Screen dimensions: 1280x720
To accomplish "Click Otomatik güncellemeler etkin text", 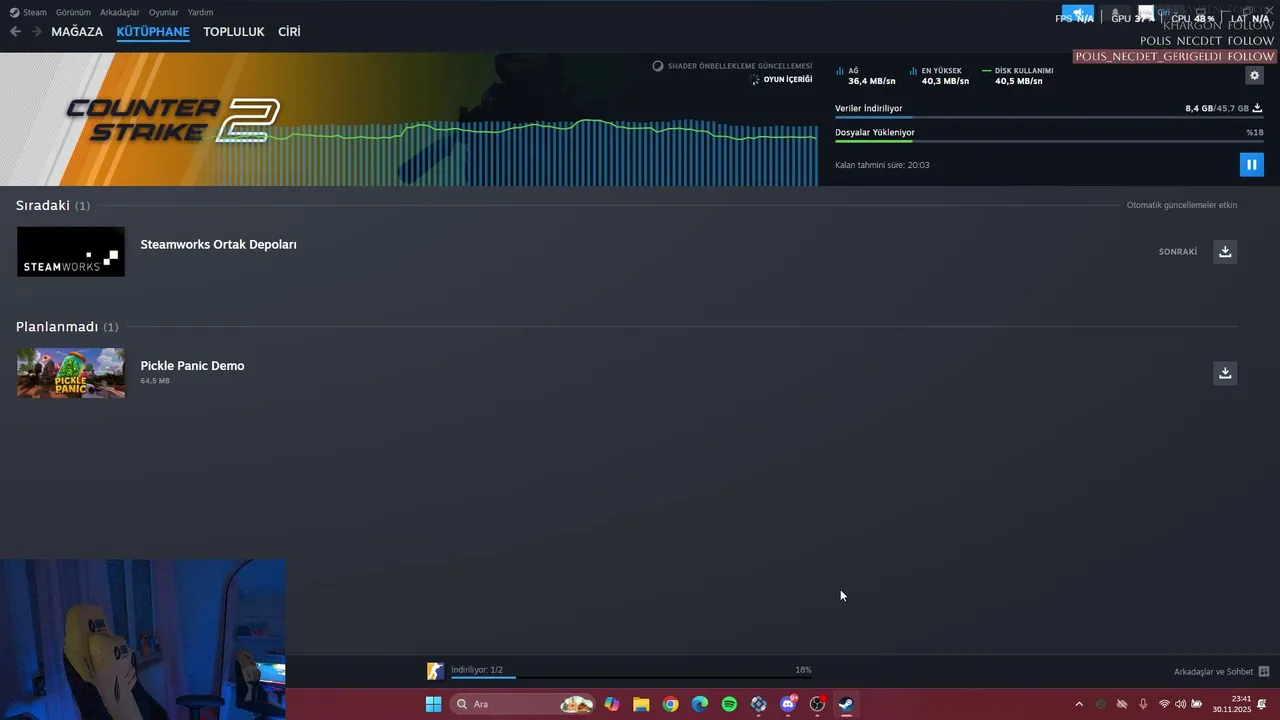I will click(1182, 205).
